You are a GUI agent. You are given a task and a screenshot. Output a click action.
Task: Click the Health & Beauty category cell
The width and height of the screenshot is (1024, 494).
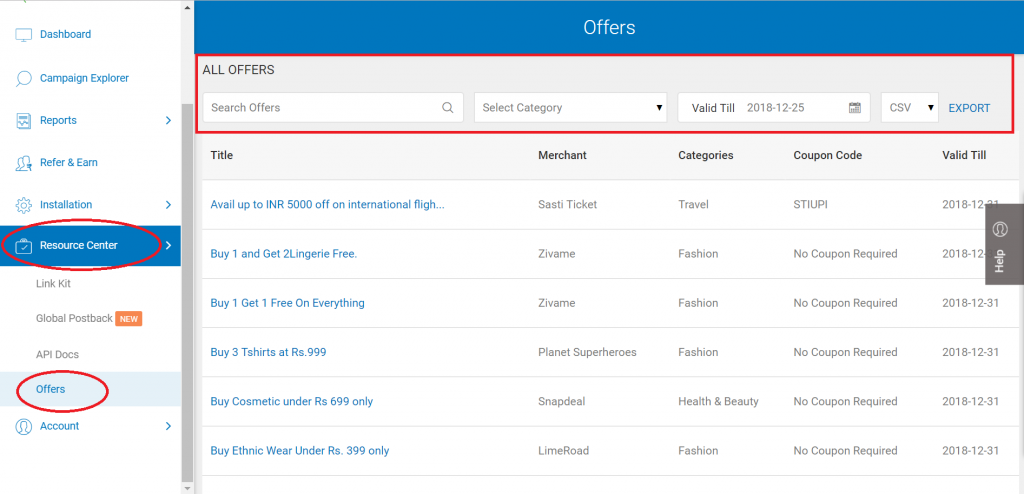point(718,401)
